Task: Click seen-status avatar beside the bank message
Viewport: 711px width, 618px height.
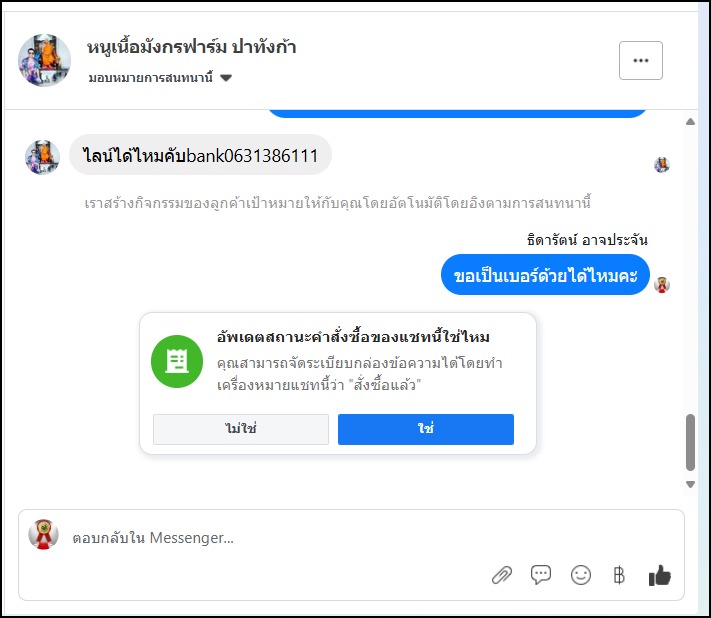Action: [x=662, y=165]
